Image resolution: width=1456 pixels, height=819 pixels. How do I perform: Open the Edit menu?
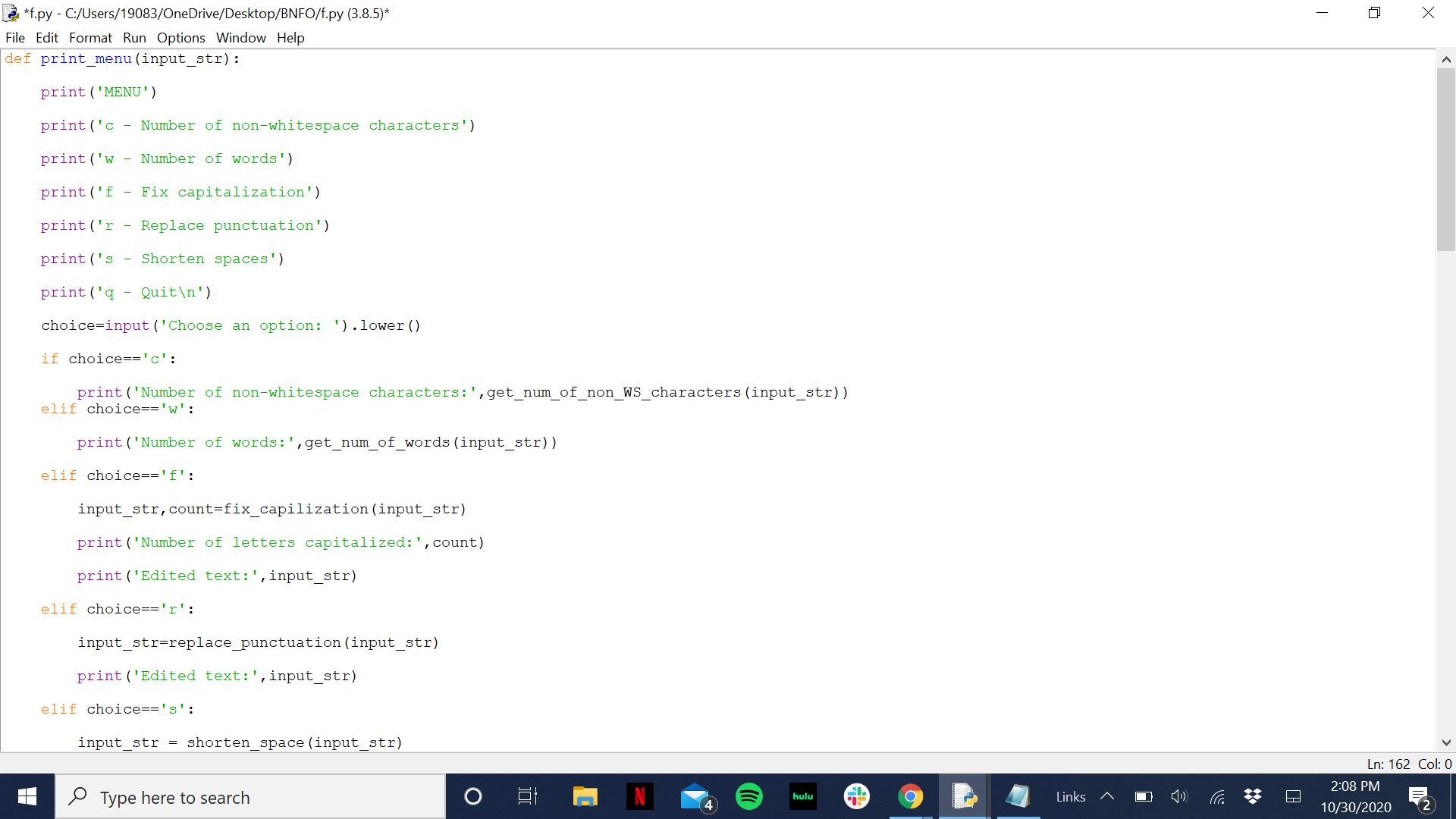click(x=47, y=38)
